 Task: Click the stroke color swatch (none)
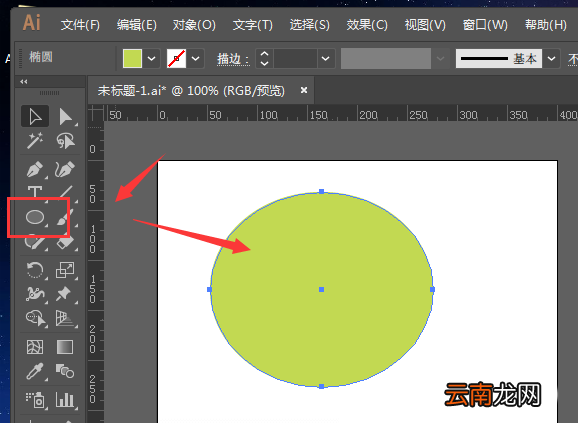click(x=176, y=59)
